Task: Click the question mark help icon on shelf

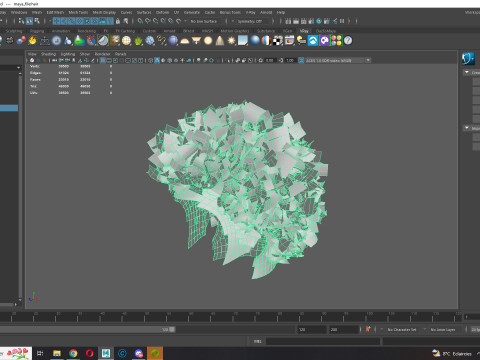Action: 348,41
